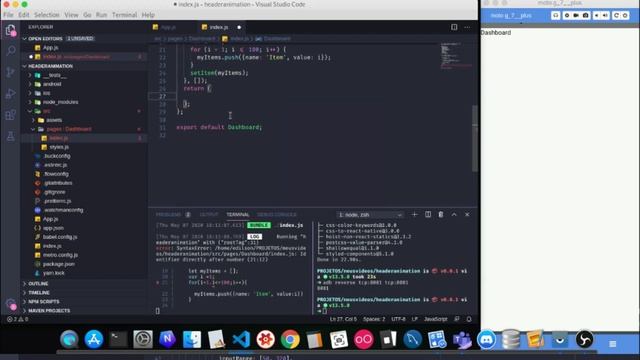Click the editor minimap preview
The width and height of the screenshot is (640, 360).
(x=455, y=56)
